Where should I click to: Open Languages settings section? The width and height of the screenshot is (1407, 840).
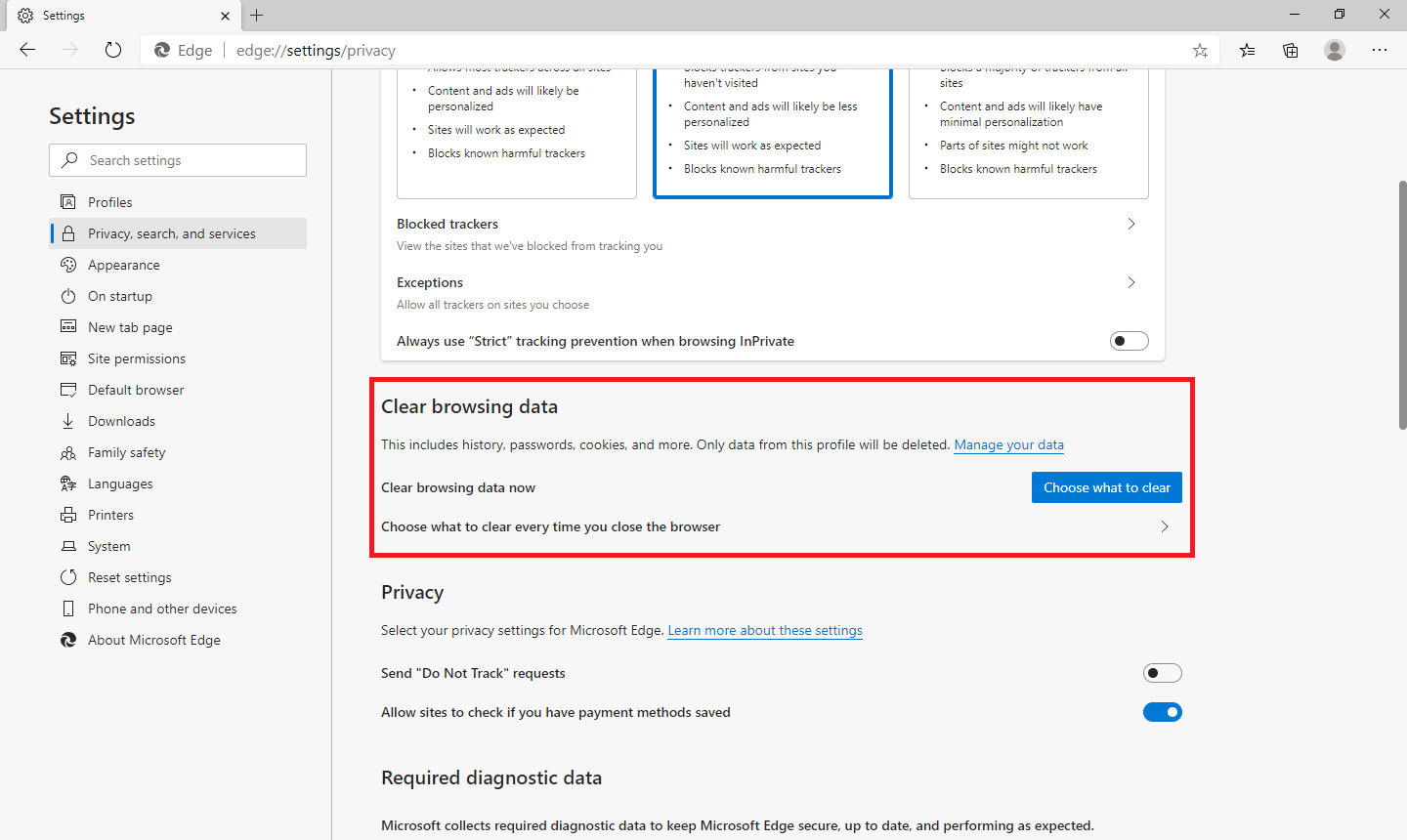pos(178,483)
